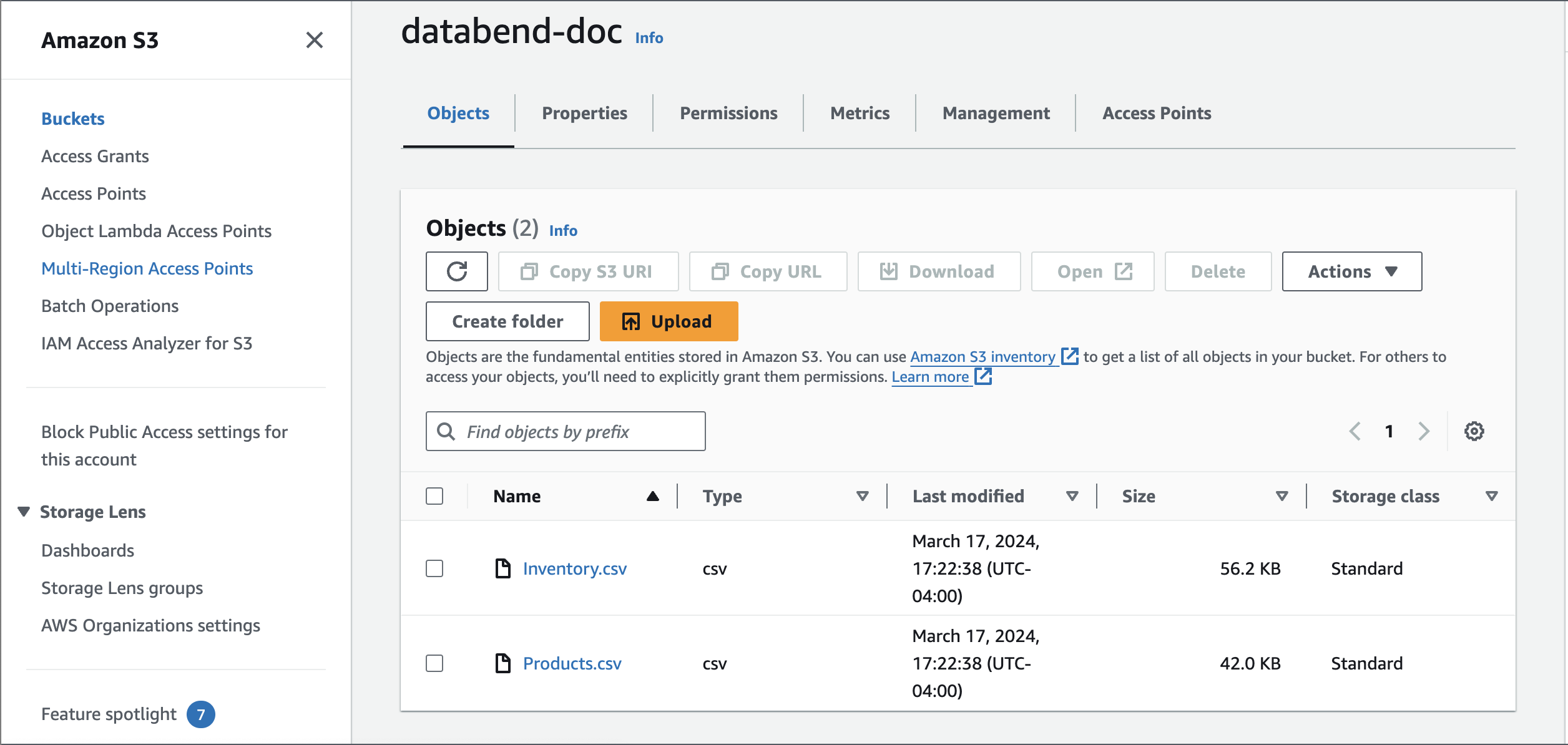Open IAM Access Analyzer for S3
The image size is (1568, 745).
click(x=147, y=343)
